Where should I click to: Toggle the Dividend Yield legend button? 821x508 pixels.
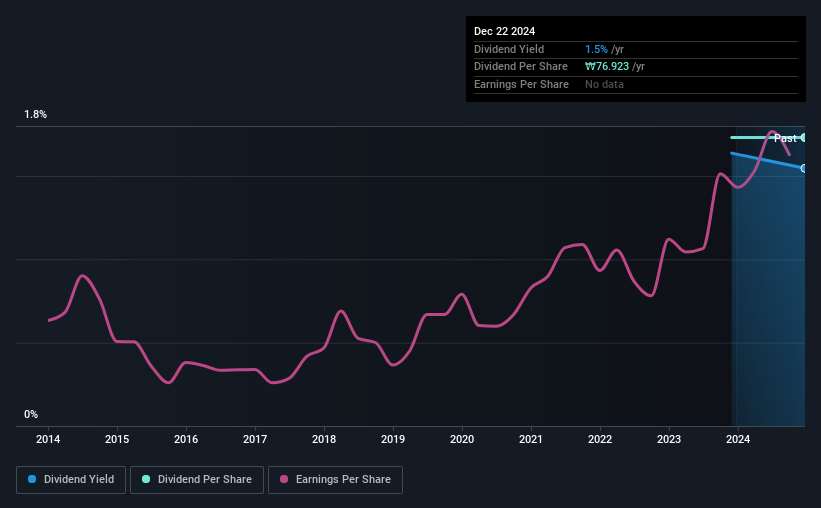coord(71,480)
